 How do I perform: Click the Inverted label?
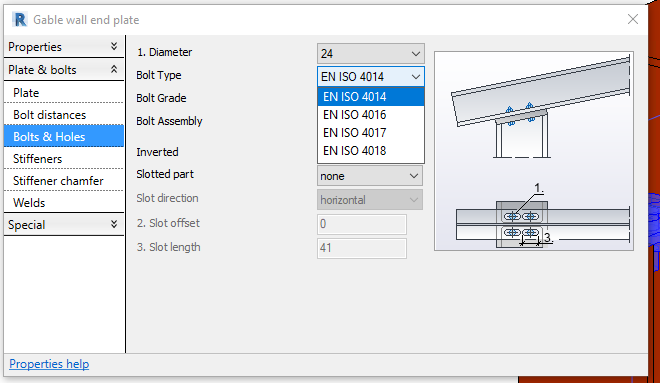157,152
